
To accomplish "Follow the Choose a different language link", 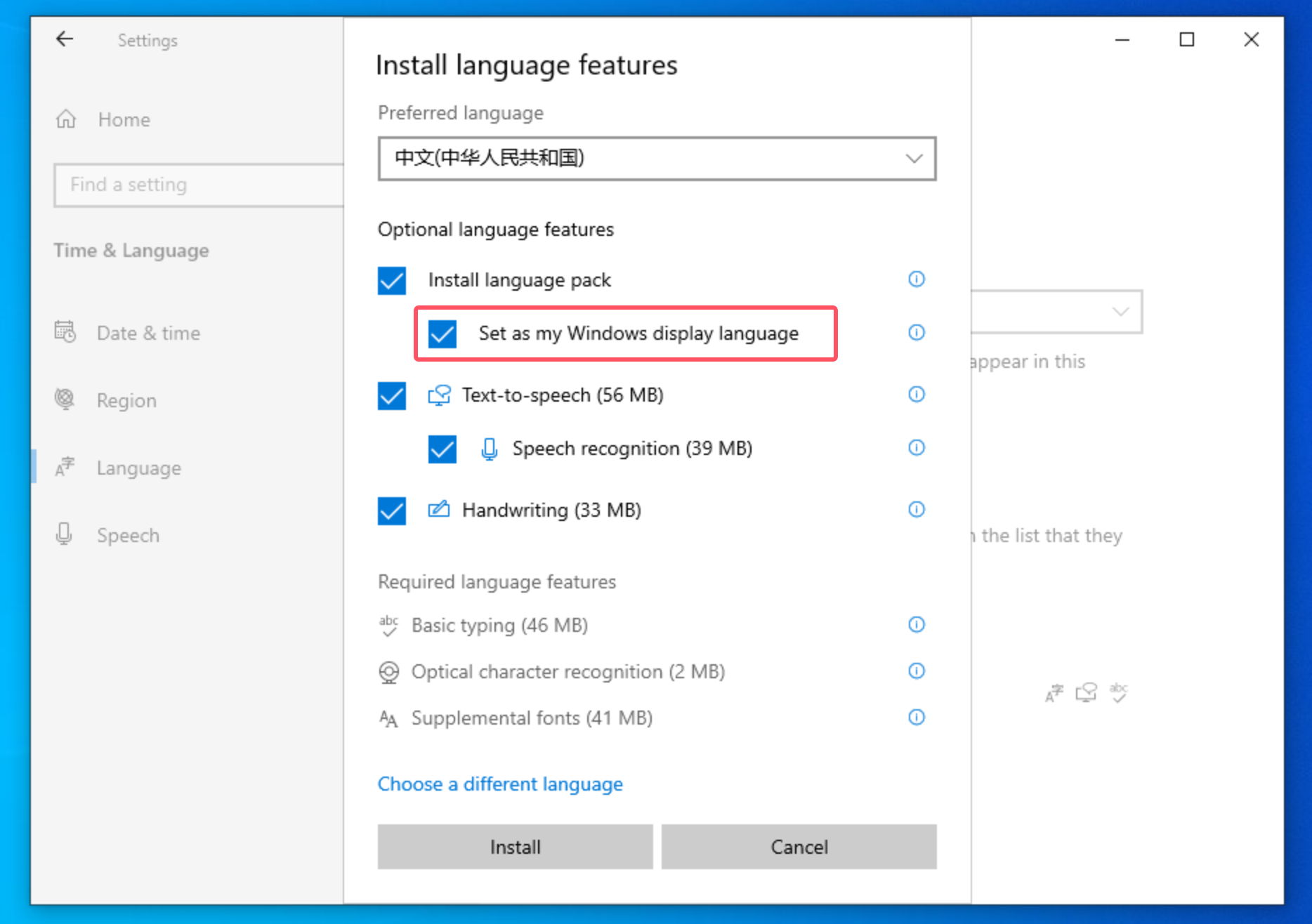I will [x=500, y=784].
